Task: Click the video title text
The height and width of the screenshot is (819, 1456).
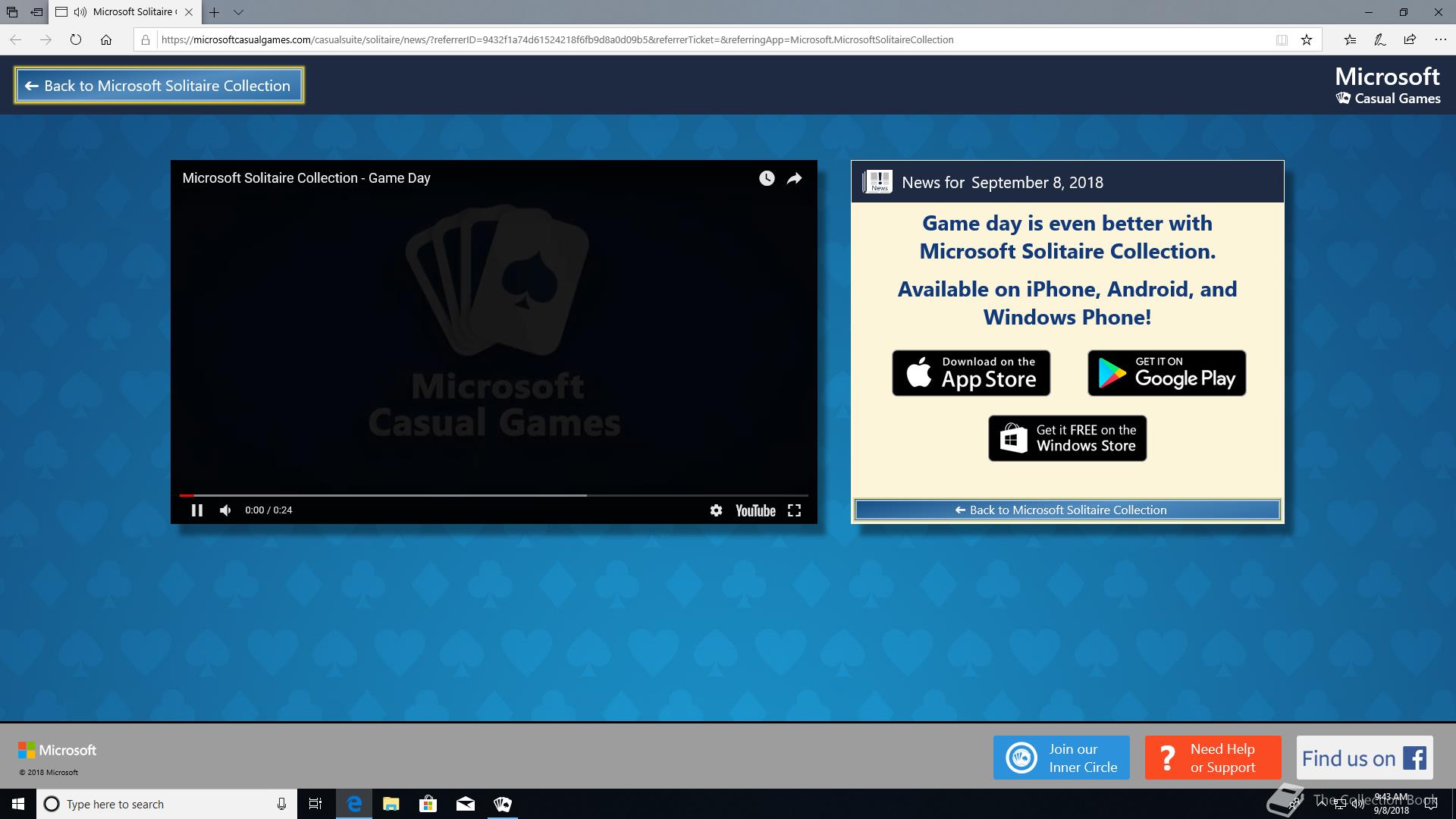Action: pyautogui.click(x=306, y=178)
